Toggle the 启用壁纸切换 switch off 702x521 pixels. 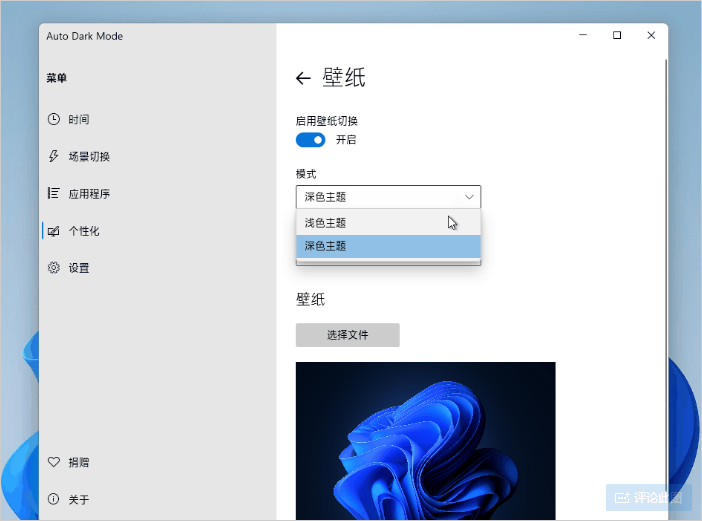coord(311,140)
